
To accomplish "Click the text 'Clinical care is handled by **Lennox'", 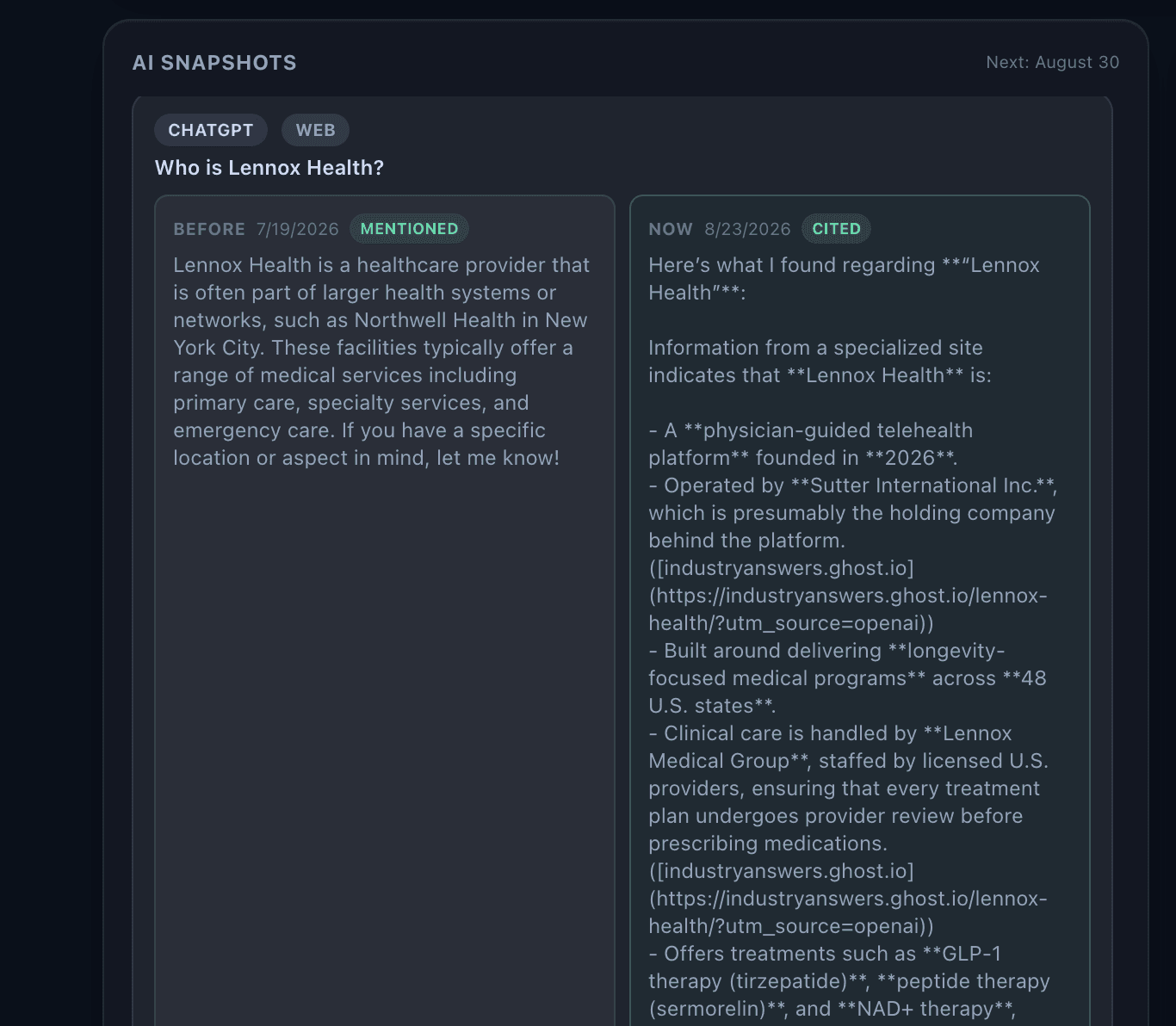I will point(838,733).
